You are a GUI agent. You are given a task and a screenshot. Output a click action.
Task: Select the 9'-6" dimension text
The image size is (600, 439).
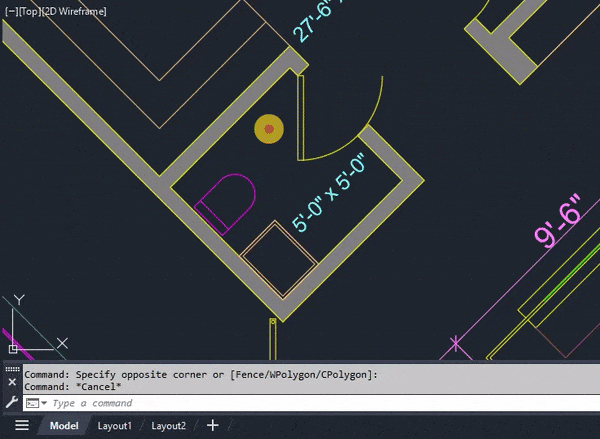[557, 221]
